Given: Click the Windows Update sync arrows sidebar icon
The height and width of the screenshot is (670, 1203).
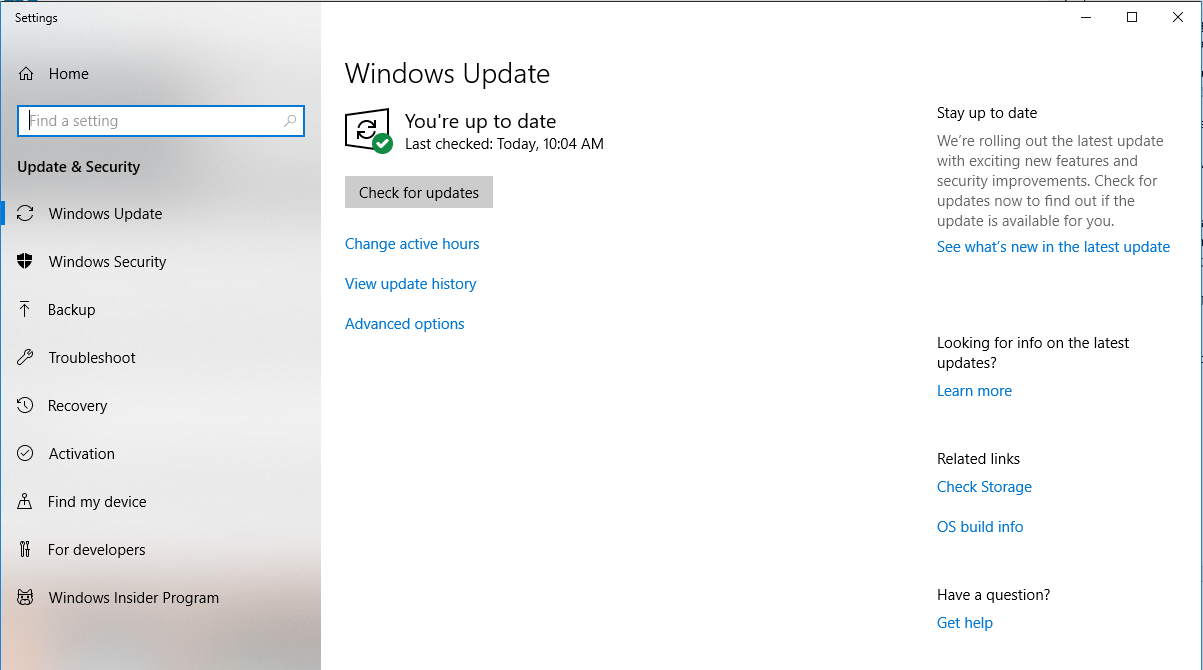Looking at the screenshot, I should 26,214.
